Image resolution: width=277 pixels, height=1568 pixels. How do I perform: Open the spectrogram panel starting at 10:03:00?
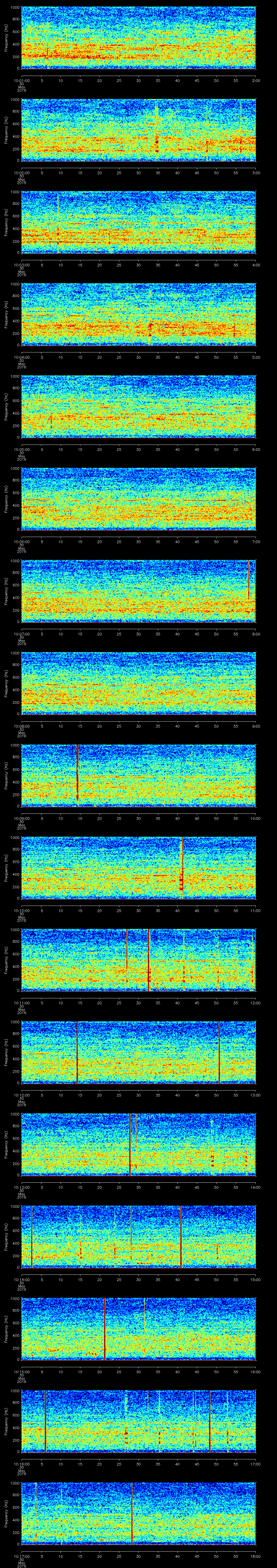coord(139,223)
